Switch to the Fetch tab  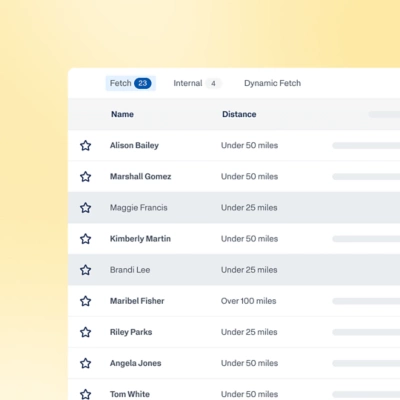(131, 83)
